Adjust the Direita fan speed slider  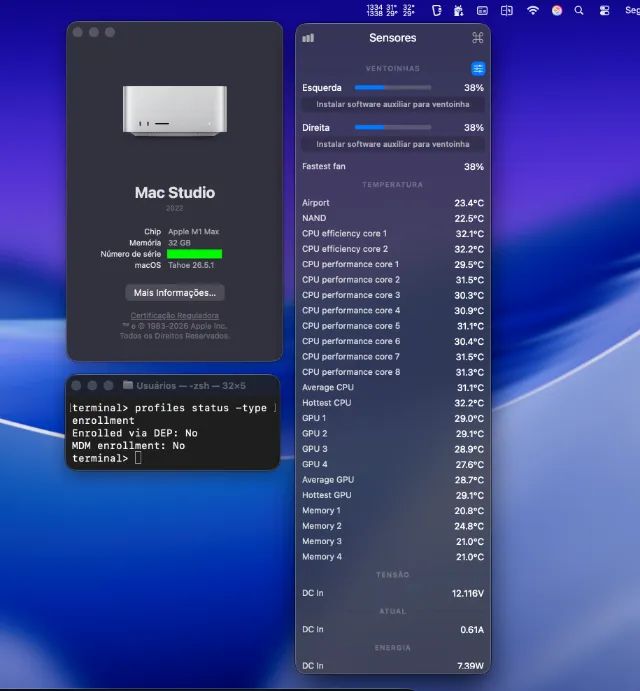pyautogui.click(x=393, y=127)
